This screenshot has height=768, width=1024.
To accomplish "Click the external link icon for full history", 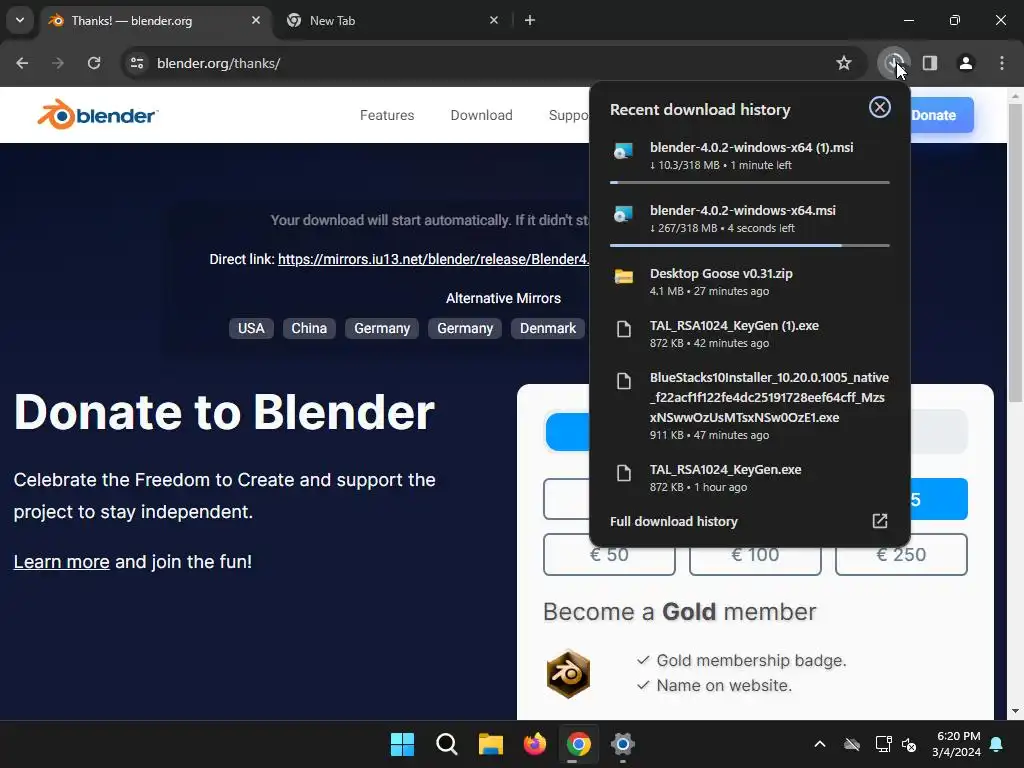I will tap(879, 520).
